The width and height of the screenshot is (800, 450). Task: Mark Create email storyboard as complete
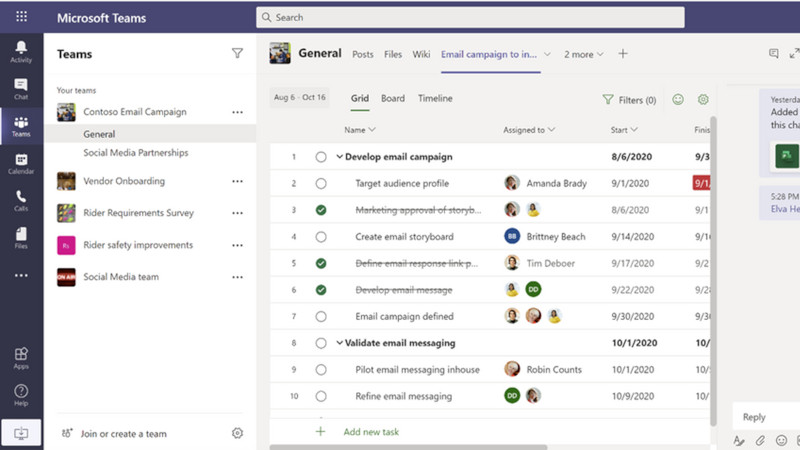321,237
